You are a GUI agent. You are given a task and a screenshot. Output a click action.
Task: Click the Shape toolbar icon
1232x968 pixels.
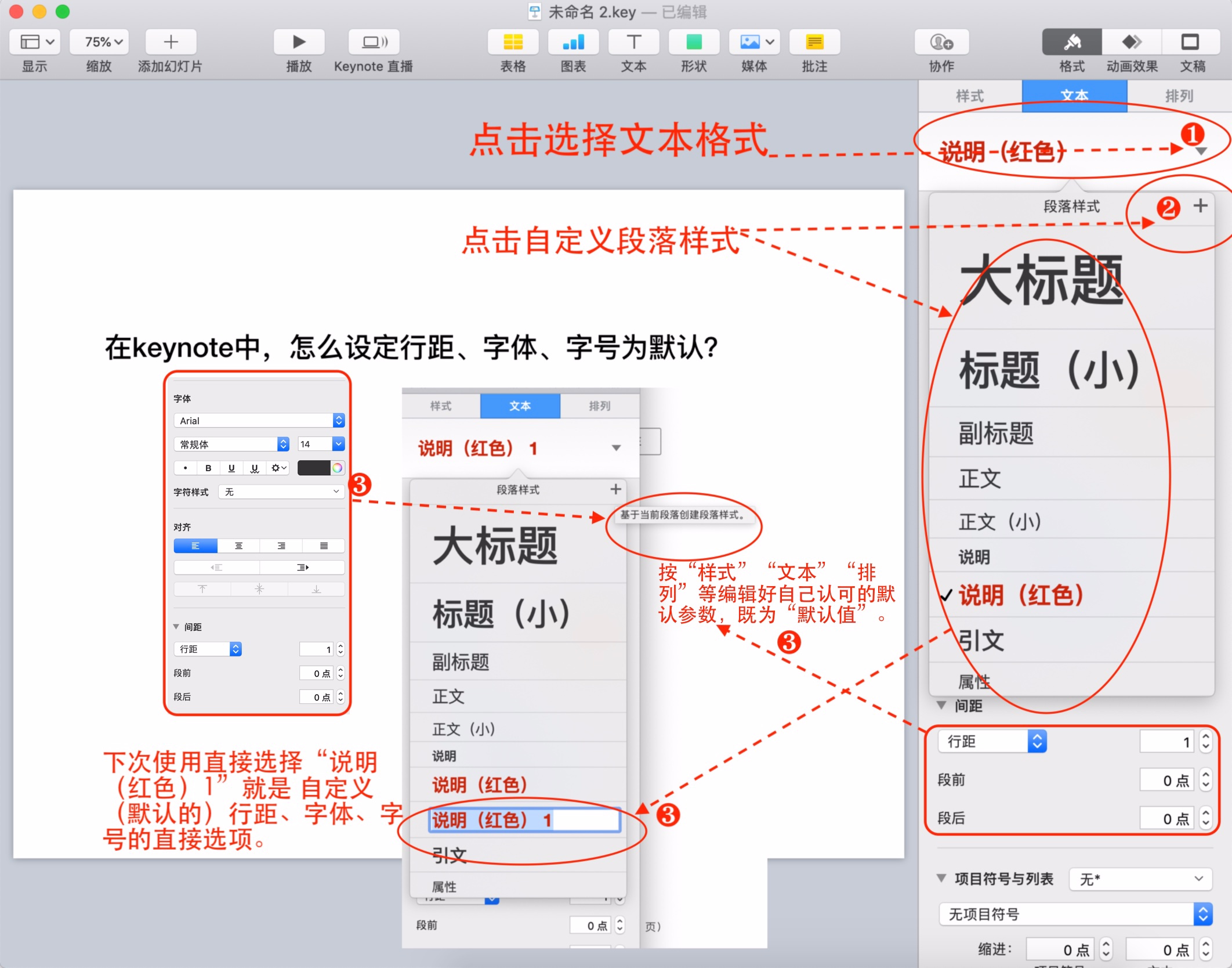tap(694, 42)
